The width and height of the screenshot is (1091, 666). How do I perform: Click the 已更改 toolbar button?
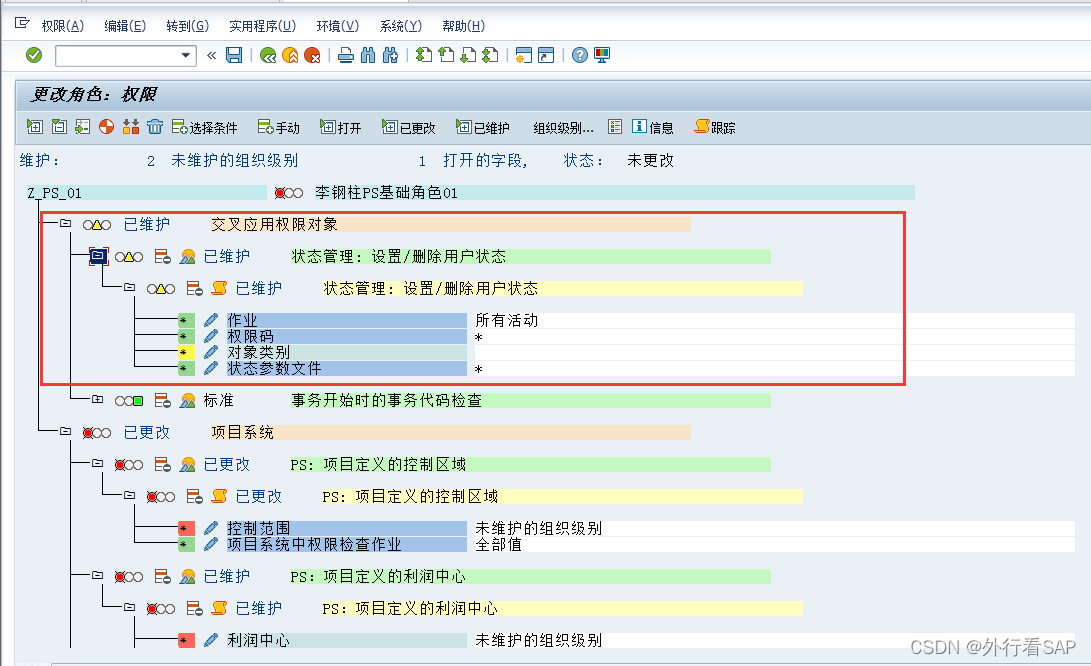(408, 127)
